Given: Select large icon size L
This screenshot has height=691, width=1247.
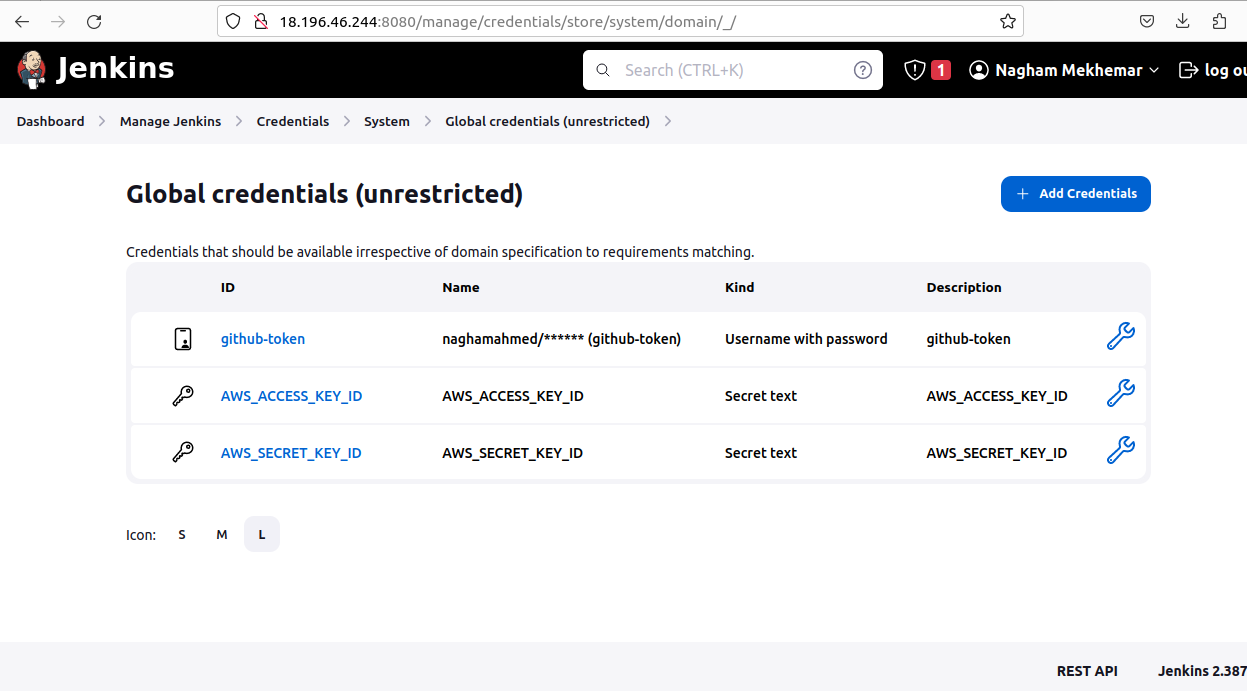Looking at the screenshot, I should click(x=262, y=534).
